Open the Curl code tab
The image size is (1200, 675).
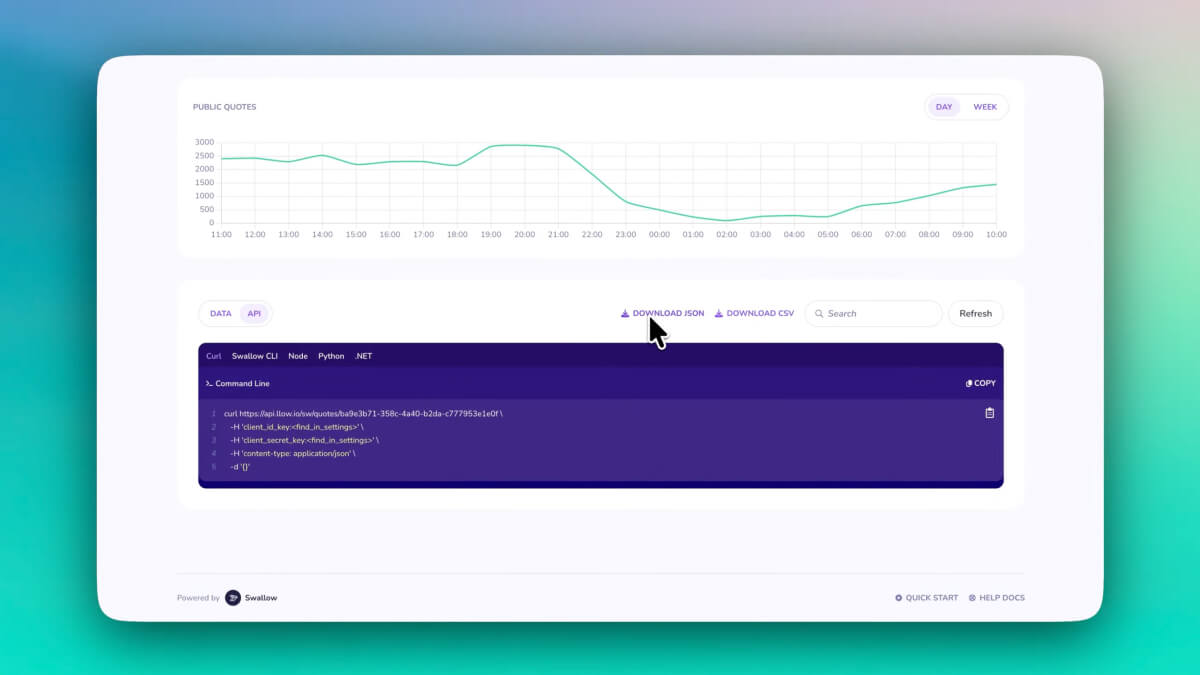[x=214, y=356]
